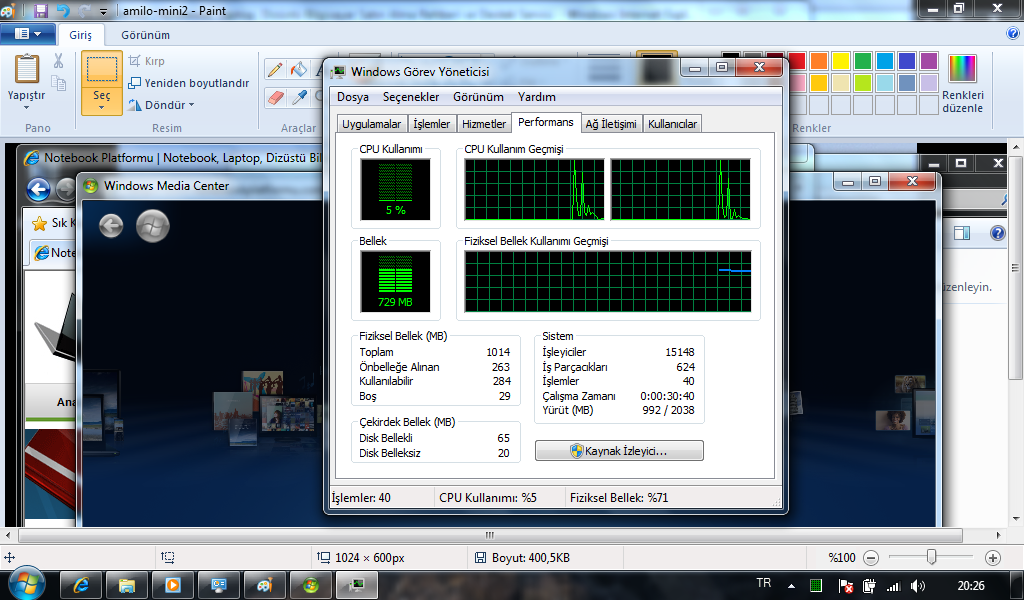Click the Bellek meter showing 729 MB
The height and width of the screenshot is (600, 1024).
coord(395,282)
